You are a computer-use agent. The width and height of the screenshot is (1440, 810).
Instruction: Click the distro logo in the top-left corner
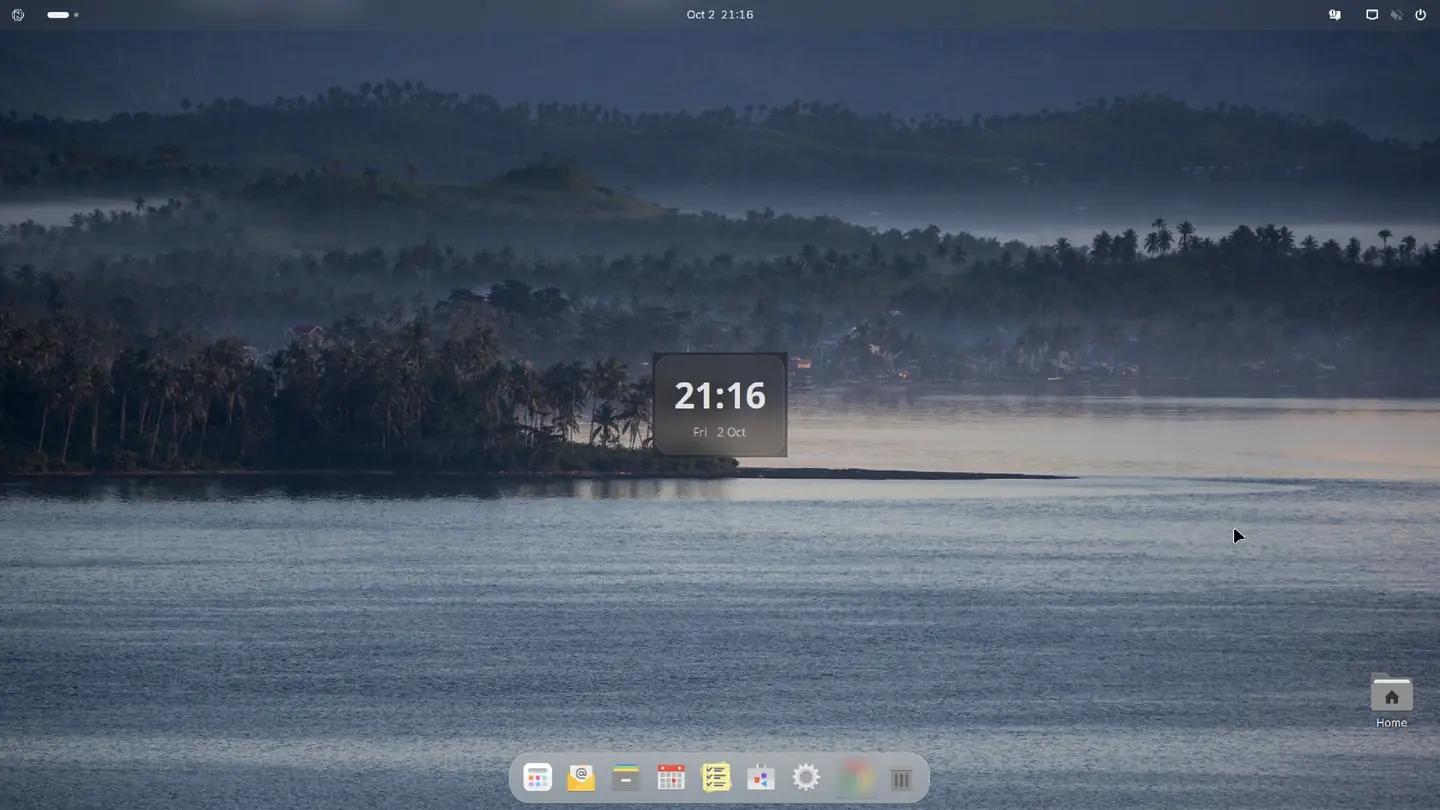(x=18, y=15)
